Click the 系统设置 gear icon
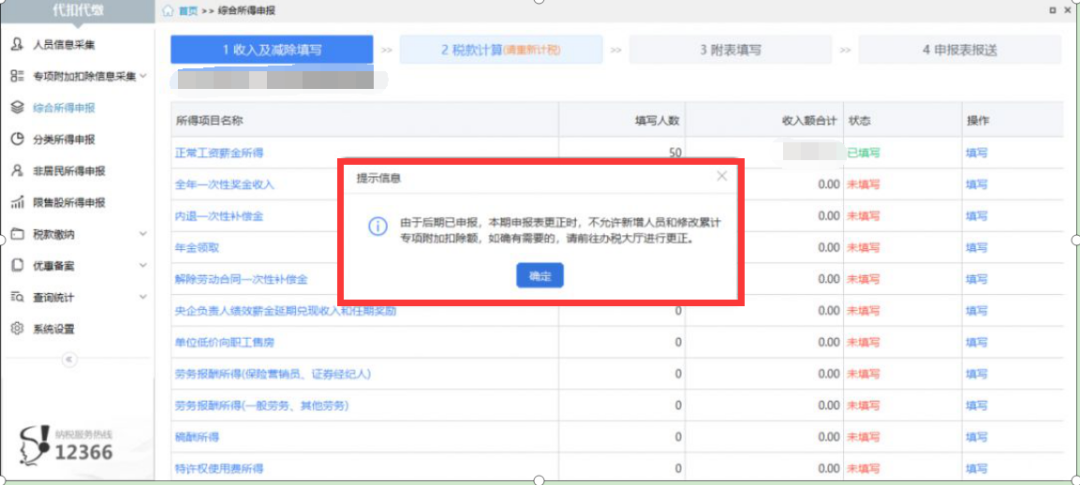This screenshot has width=1080, height=485. (x=17, y=329)
